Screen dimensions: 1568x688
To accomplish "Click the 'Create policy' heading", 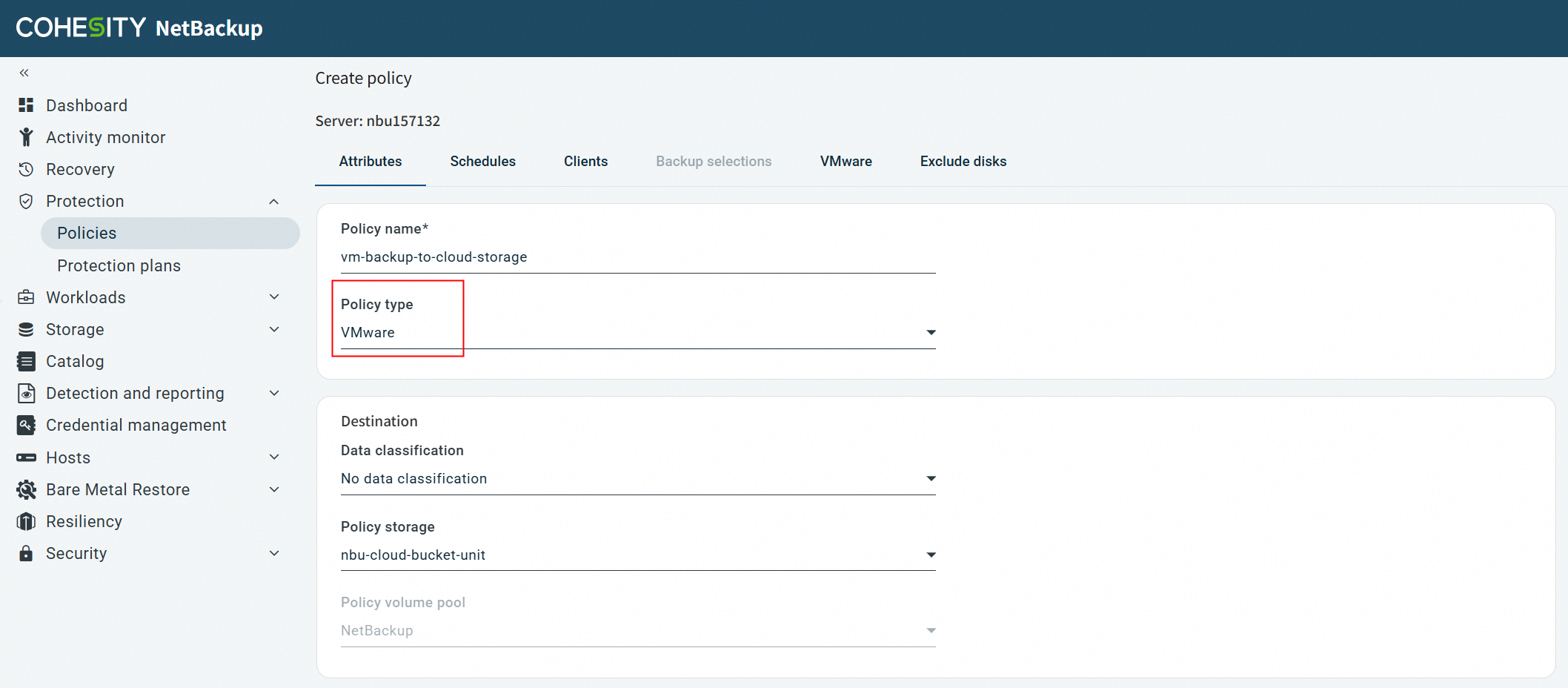I will click(x=364, y=79).
